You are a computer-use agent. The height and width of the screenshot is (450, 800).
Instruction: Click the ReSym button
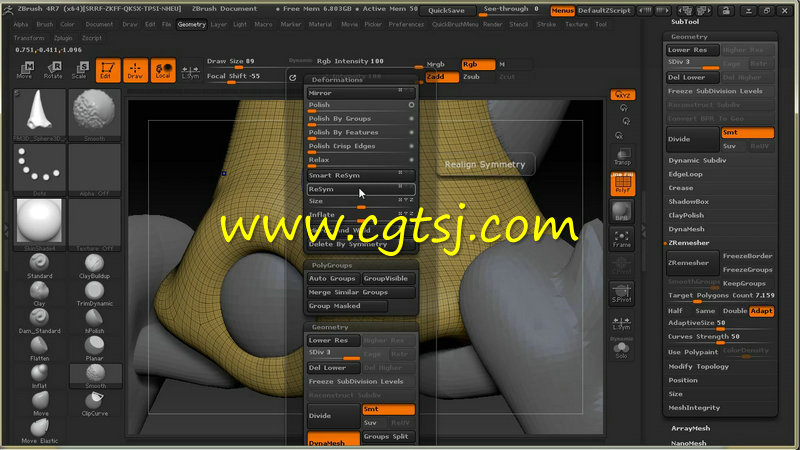pos(361,189)
